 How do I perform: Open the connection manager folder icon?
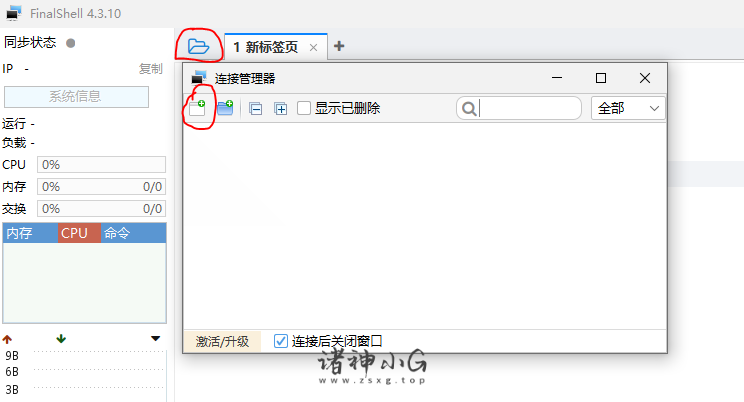click(198, 47)
